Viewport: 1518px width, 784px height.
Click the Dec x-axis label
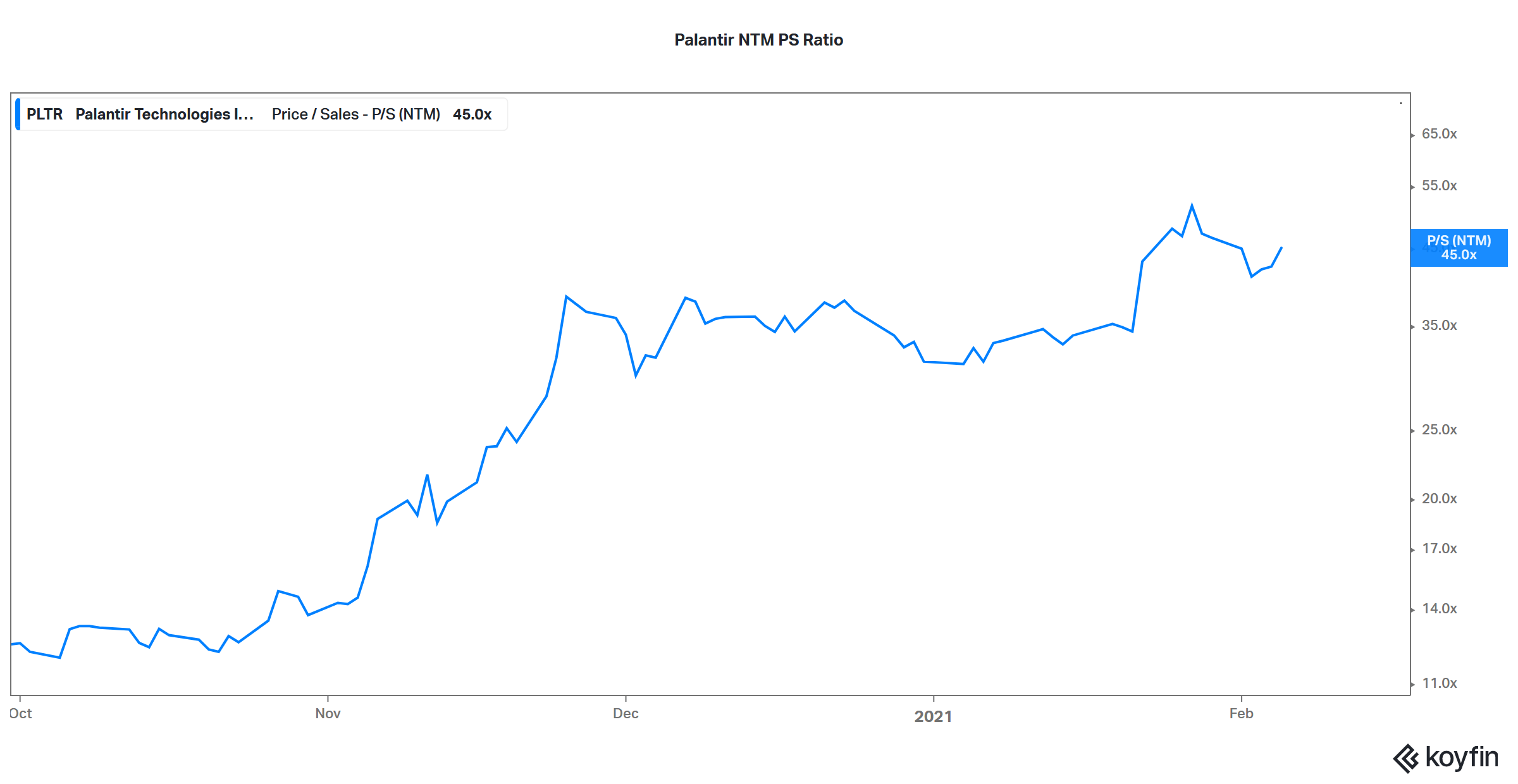pyautogui.click(x=626, y=713)
